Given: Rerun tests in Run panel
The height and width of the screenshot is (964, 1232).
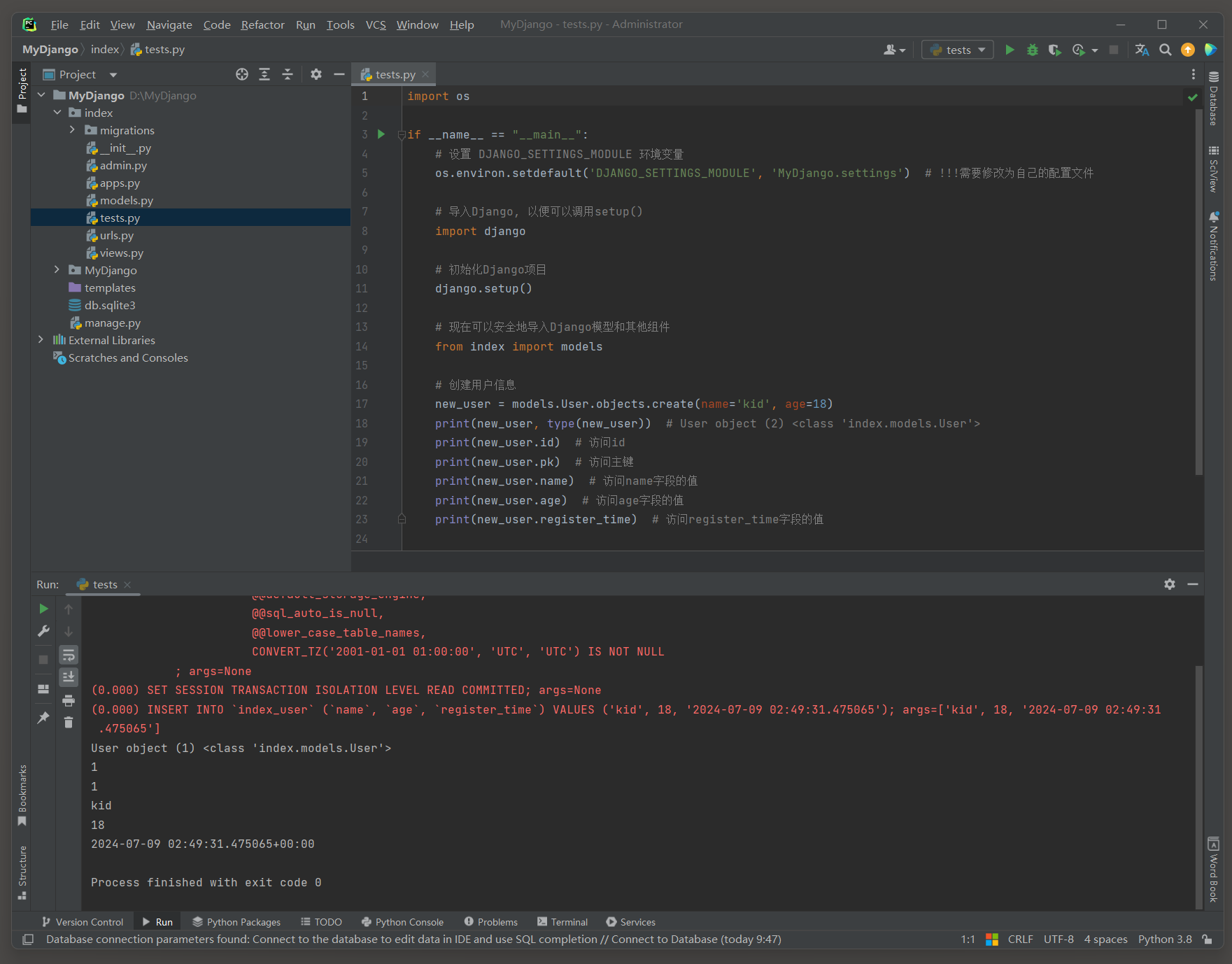Looking at the screenshot, I should click(43, 609).
